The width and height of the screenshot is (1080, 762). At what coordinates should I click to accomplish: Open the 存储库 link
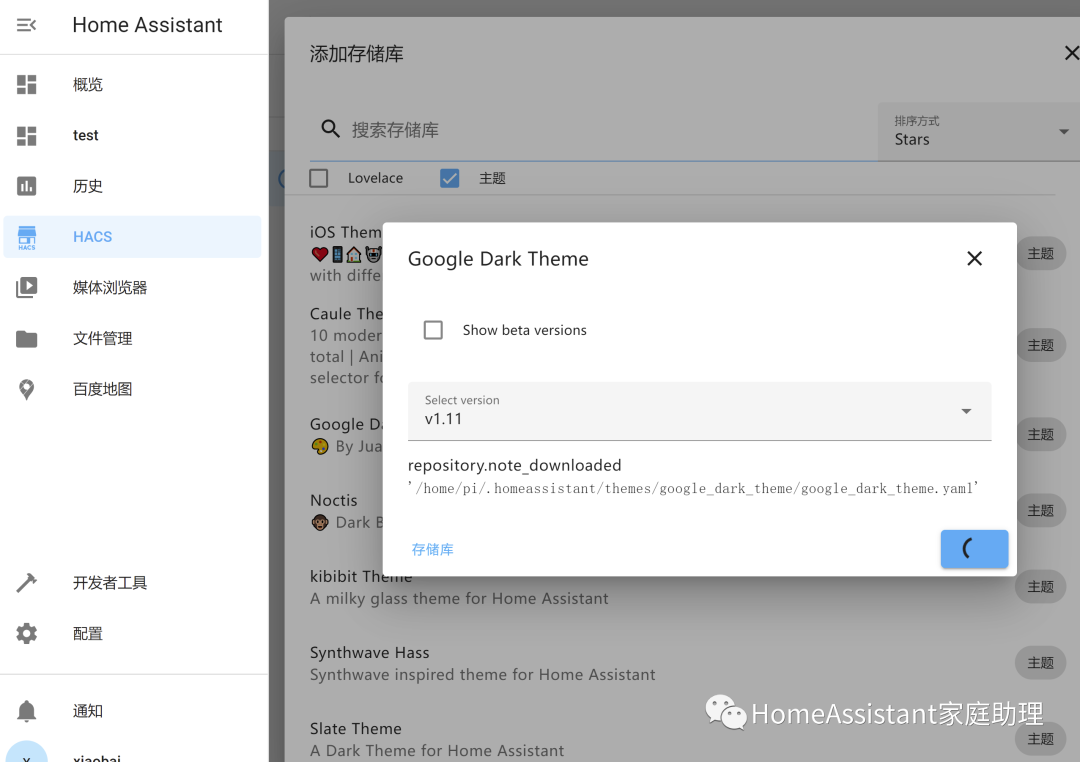tap(433, 549)
